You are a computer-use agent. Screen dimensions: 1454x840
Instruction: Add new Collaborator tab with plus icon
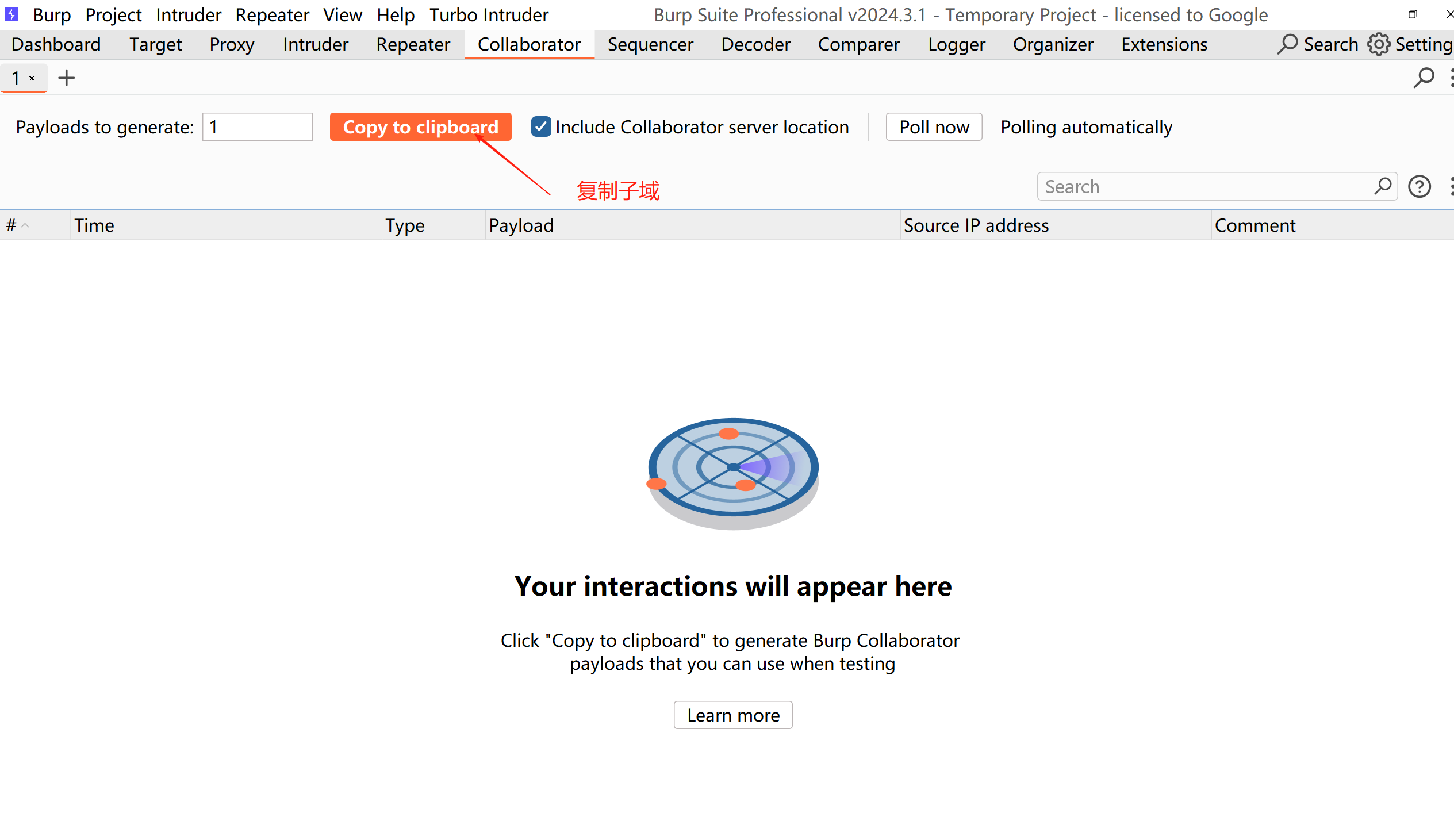coord(66,78)
